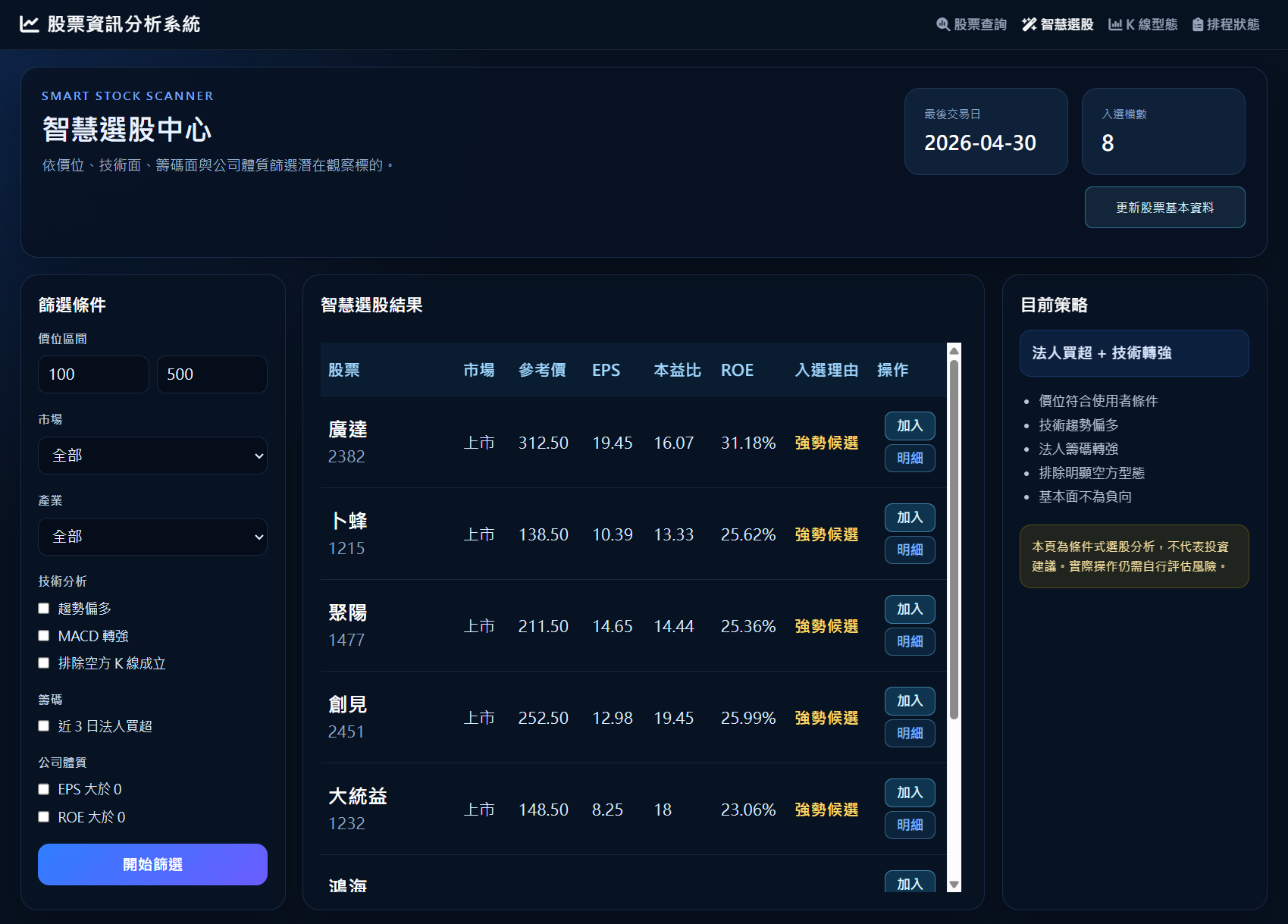Click the chart logo icon beside 股票資訊分析系統
Viewport: 1288px width, 924px height.
pyautogui.click(x=29, y=24)
